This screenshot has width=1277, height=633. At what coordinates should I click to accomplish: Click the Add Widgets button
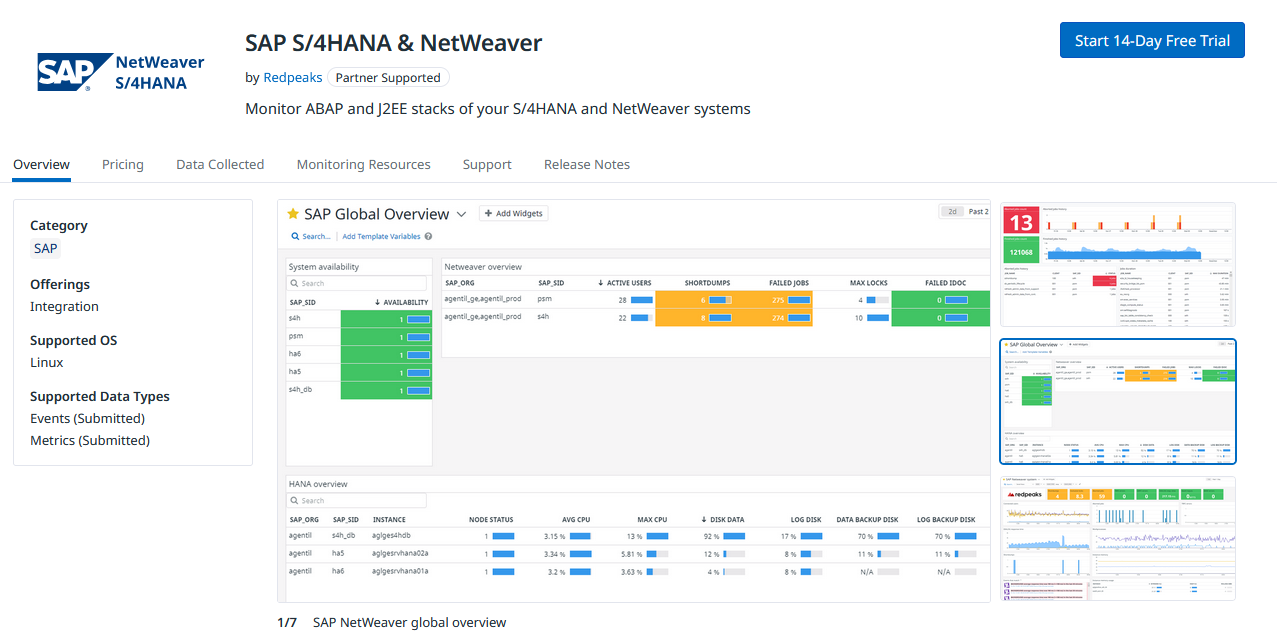click(513, 213)
